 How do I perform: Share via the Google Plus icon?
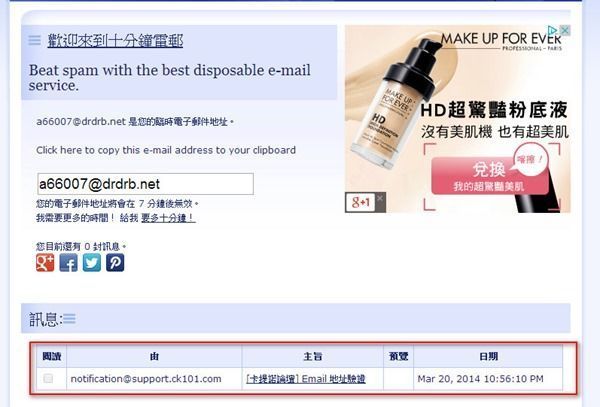pyautogui.click(x=45, y=263)
